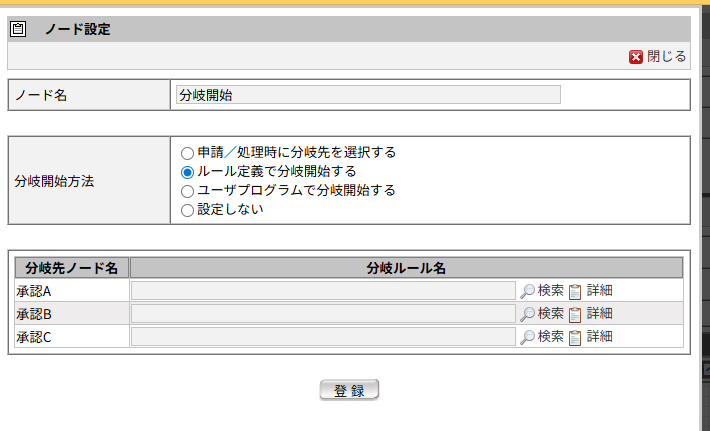710x431 pixels.
Task: Open the clipboard detail icon for 承認A
Action: click(575, 291)
